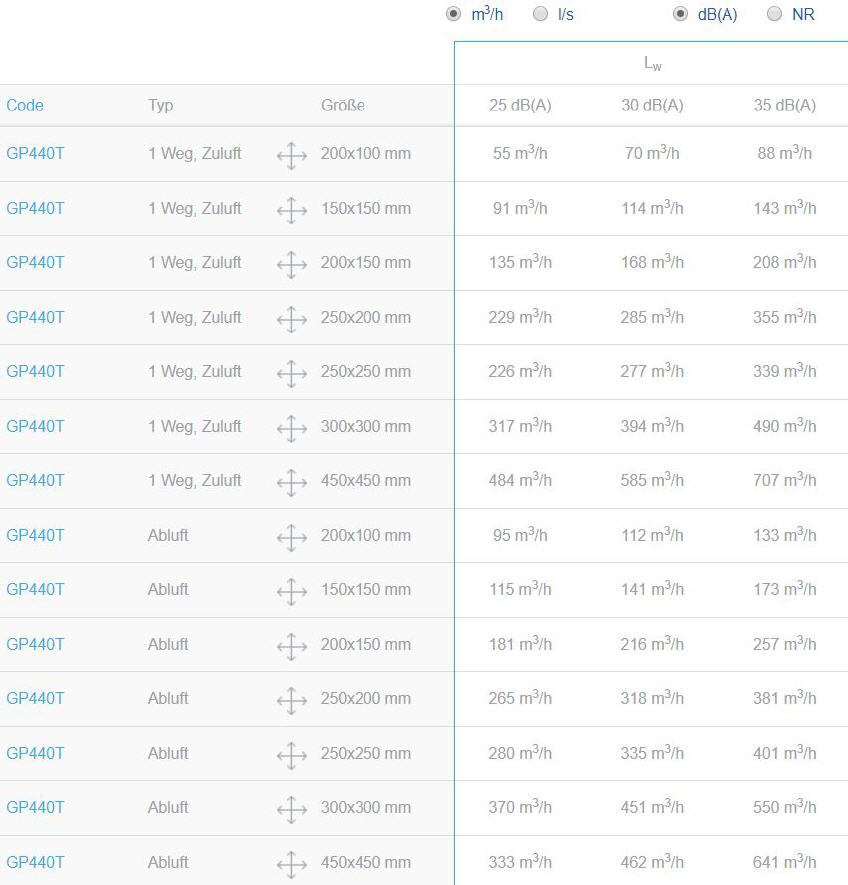Select the dB(A) sound level option
Image resolution: width=848 pixels, height=885 pixels.
[680, 14]
